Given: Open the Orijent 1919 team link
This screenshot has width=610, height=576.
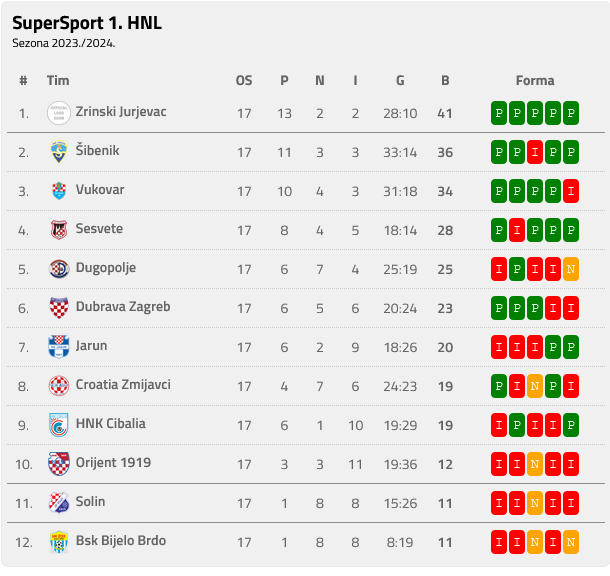Looking at the screenshot, I should click(113, 463).
